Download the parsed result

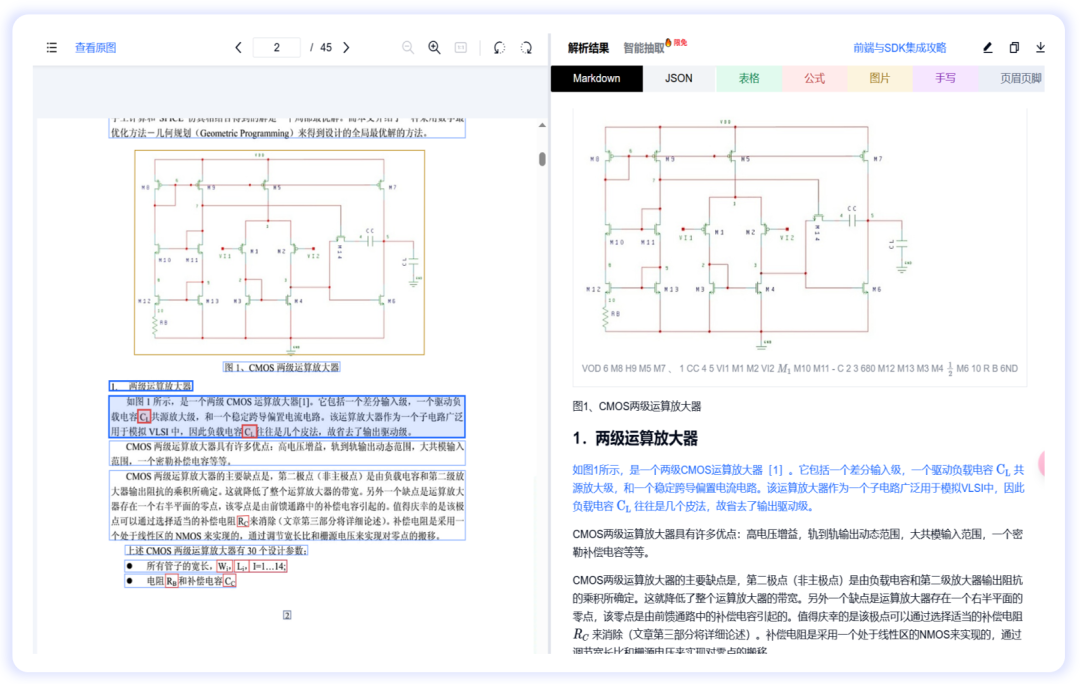click(1041, 47)
